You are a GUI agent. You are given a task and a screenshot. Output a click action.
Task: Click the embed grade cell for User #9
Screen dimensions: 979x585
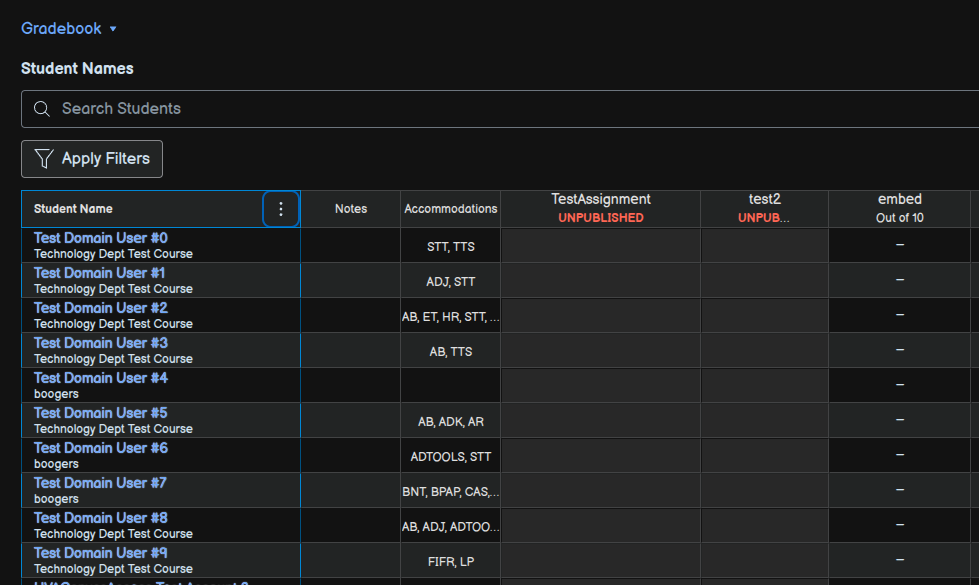click(900, 560)
